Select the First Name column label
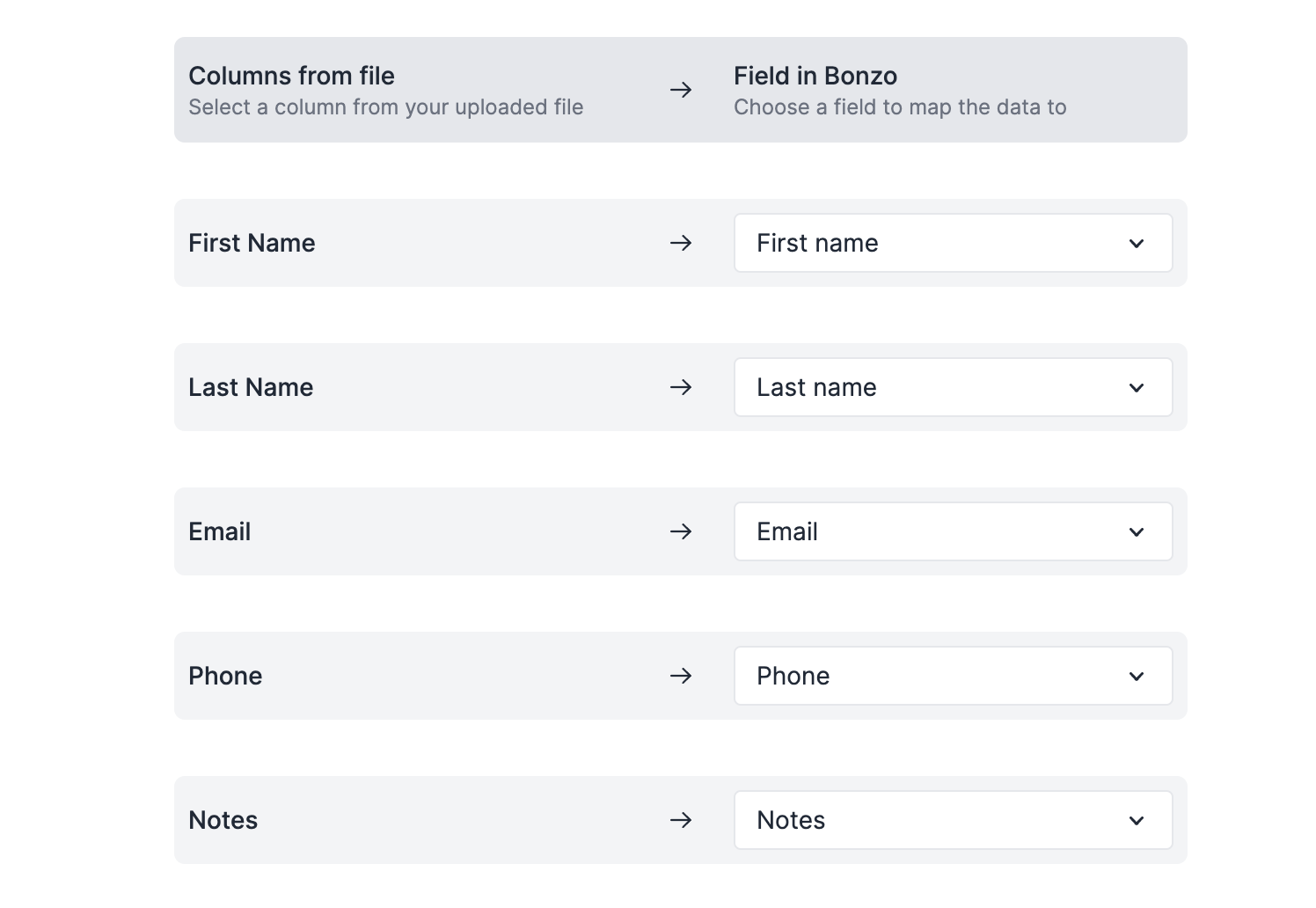 (252, 243)
